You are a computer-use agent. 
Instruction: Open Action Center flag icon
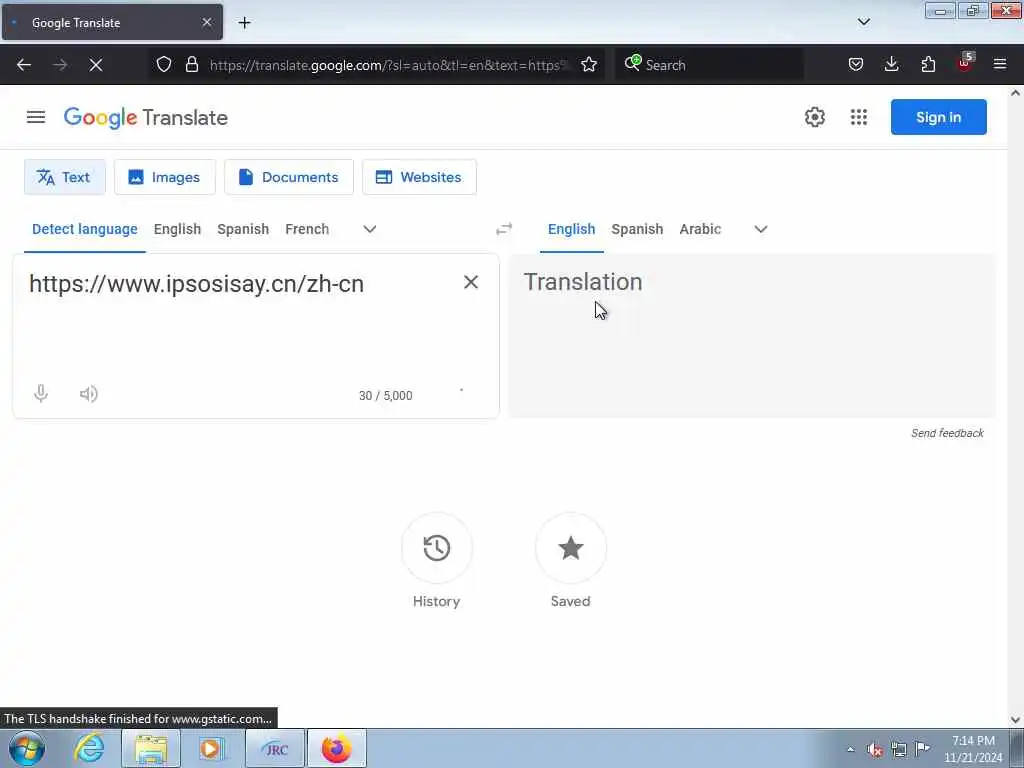(922, 748)
